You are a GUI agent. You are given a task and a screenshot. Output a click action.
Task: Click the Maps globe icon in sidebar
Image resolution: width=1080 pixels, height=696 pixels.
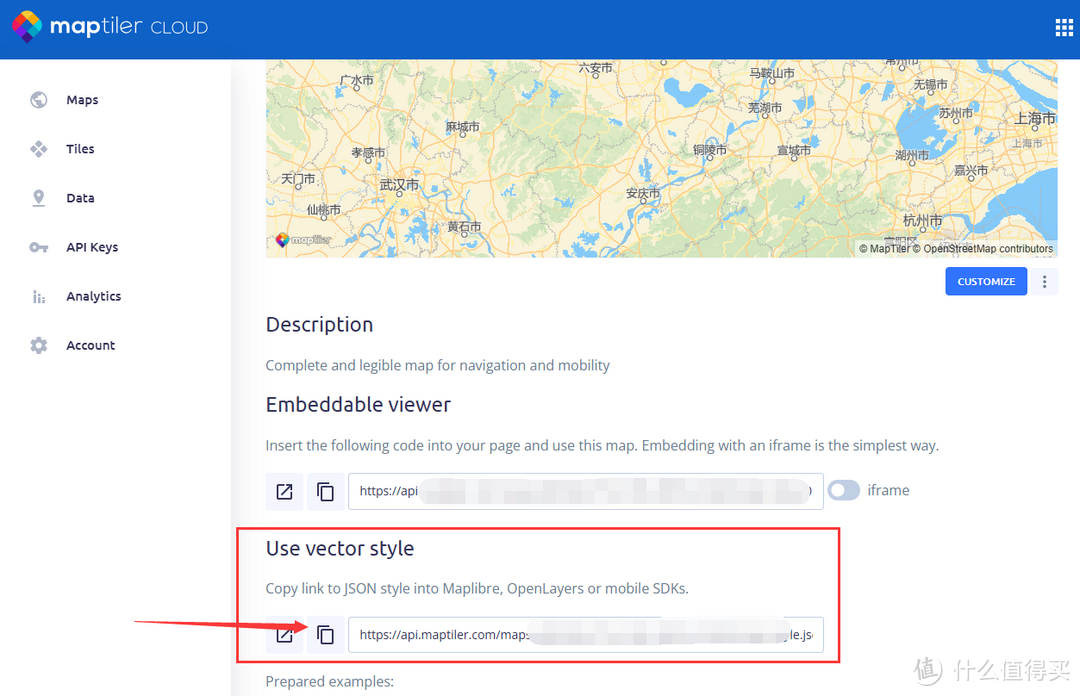39,100
